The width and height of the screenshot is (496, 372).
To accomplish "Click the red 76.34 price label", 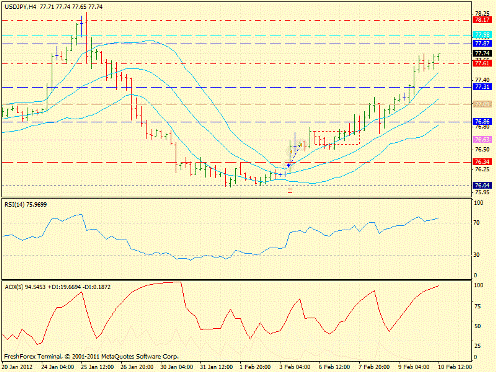I will click(x=482, y=162).
